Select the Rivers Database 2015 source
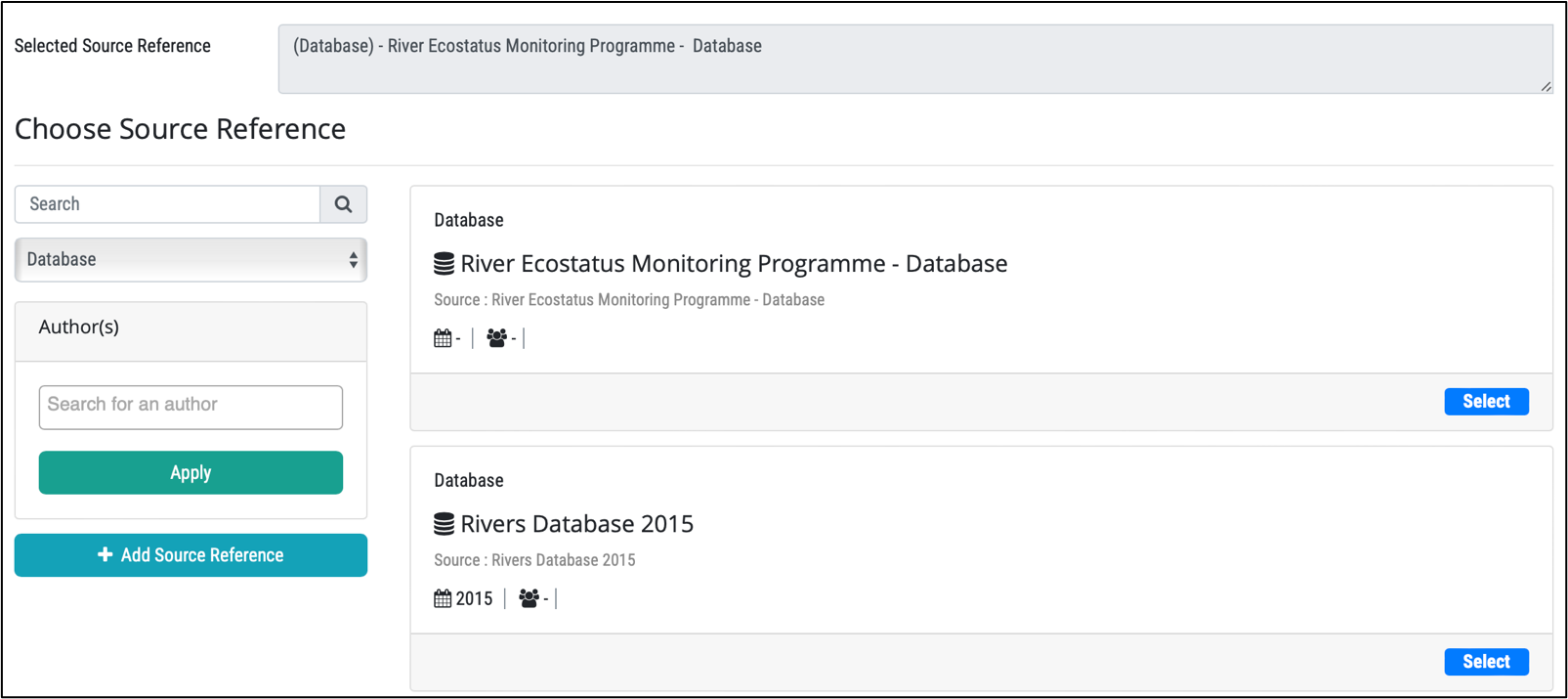The width and height of the screenshot is (1568, 699). tap(1486, 662)
